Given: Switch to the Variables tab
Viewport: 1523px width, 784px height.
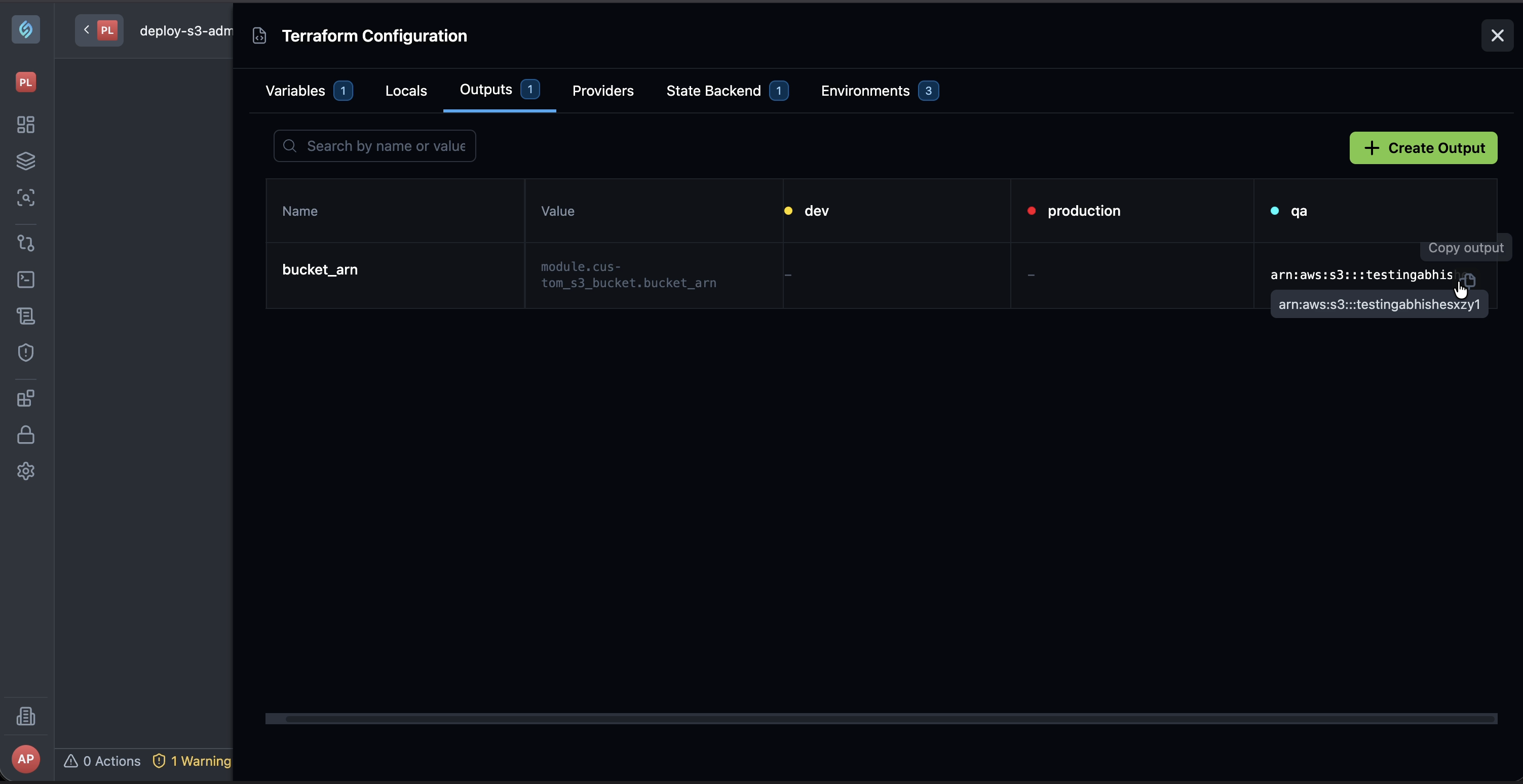Looking at the screenshot, I should coord(309,91).
